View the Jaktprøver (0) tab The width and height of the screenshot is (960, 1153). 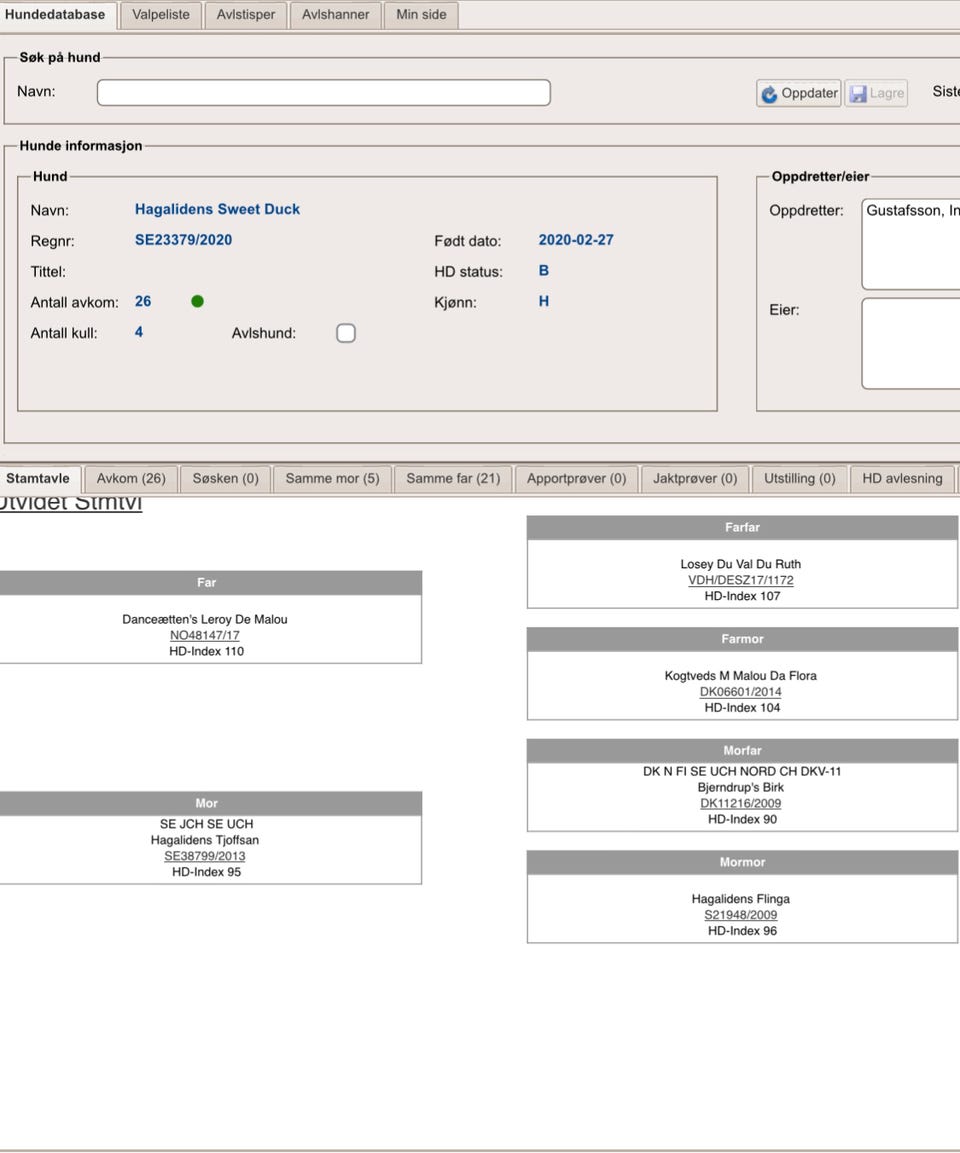click(x=695, y=479)
